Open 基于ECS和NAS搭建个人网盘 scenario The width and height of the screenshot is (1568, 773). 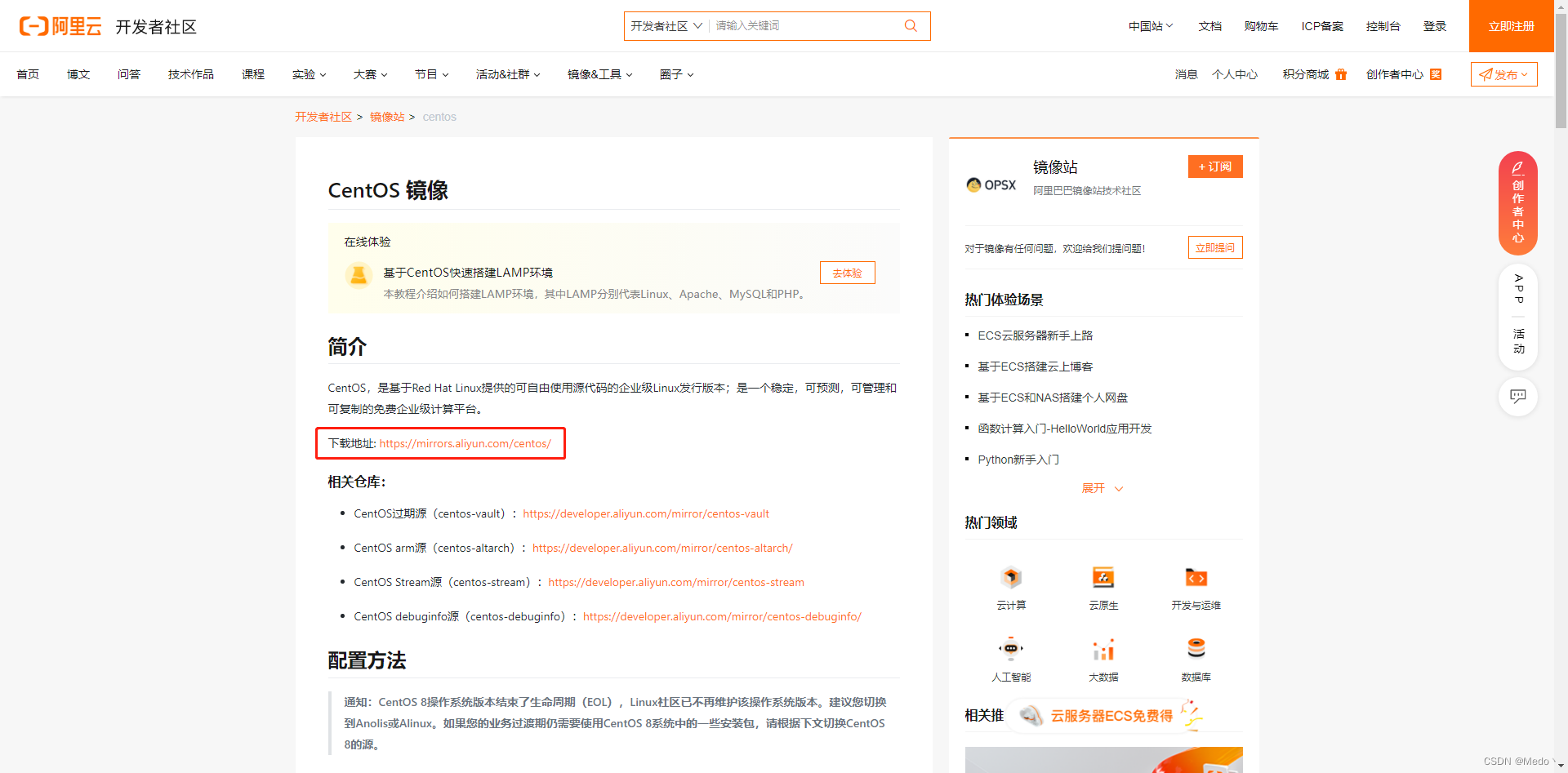click(x=1053, y=398)
